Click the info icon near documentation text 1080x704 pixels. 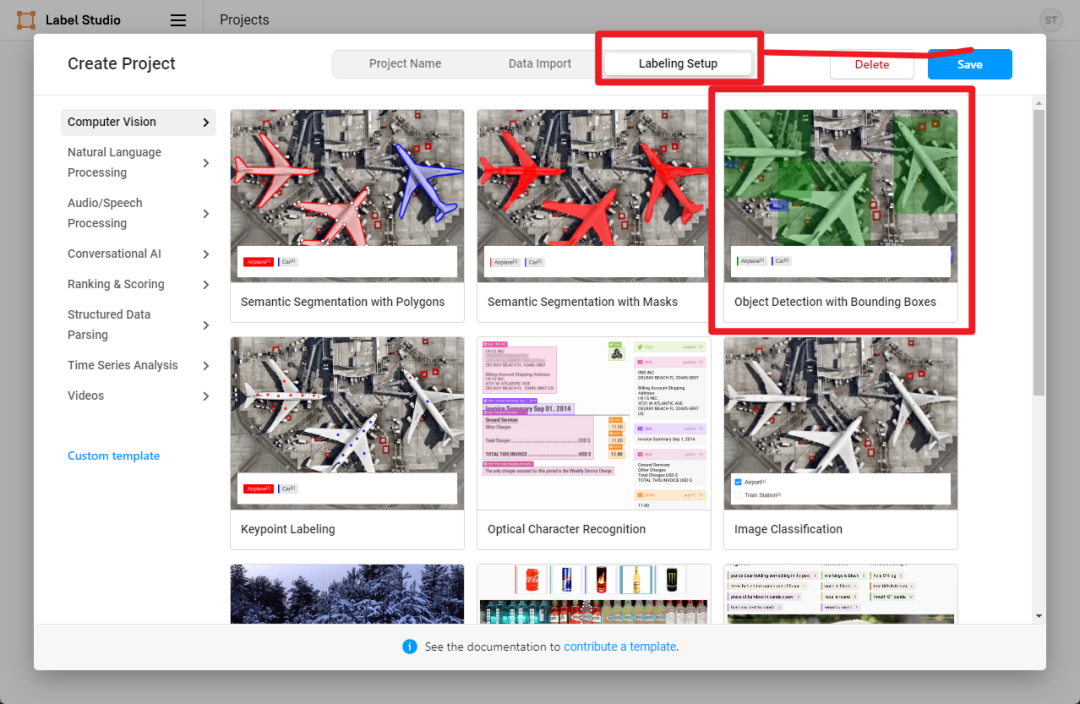click(x=410, y=646)
